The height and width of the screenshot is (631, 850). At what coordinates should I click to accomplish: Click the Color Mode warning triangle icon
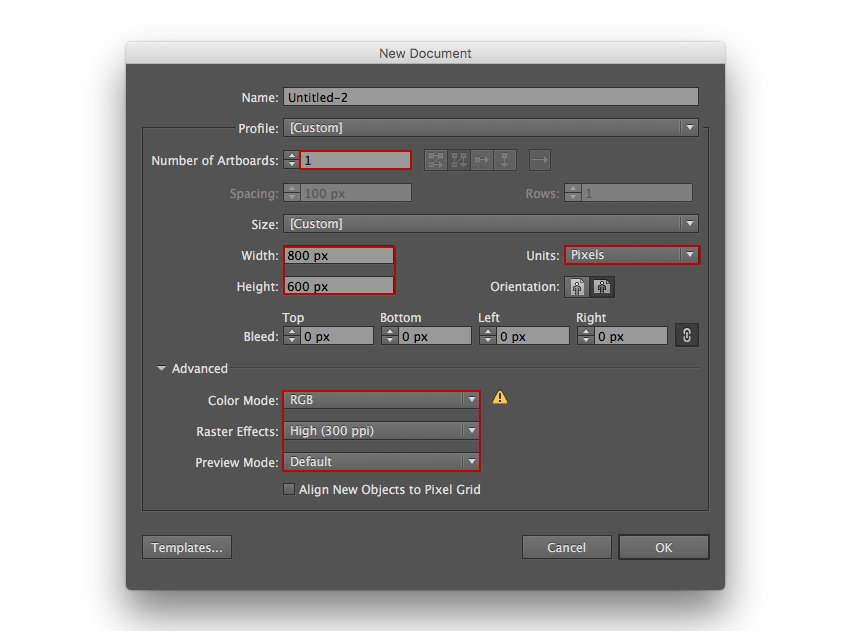(500, 397)
